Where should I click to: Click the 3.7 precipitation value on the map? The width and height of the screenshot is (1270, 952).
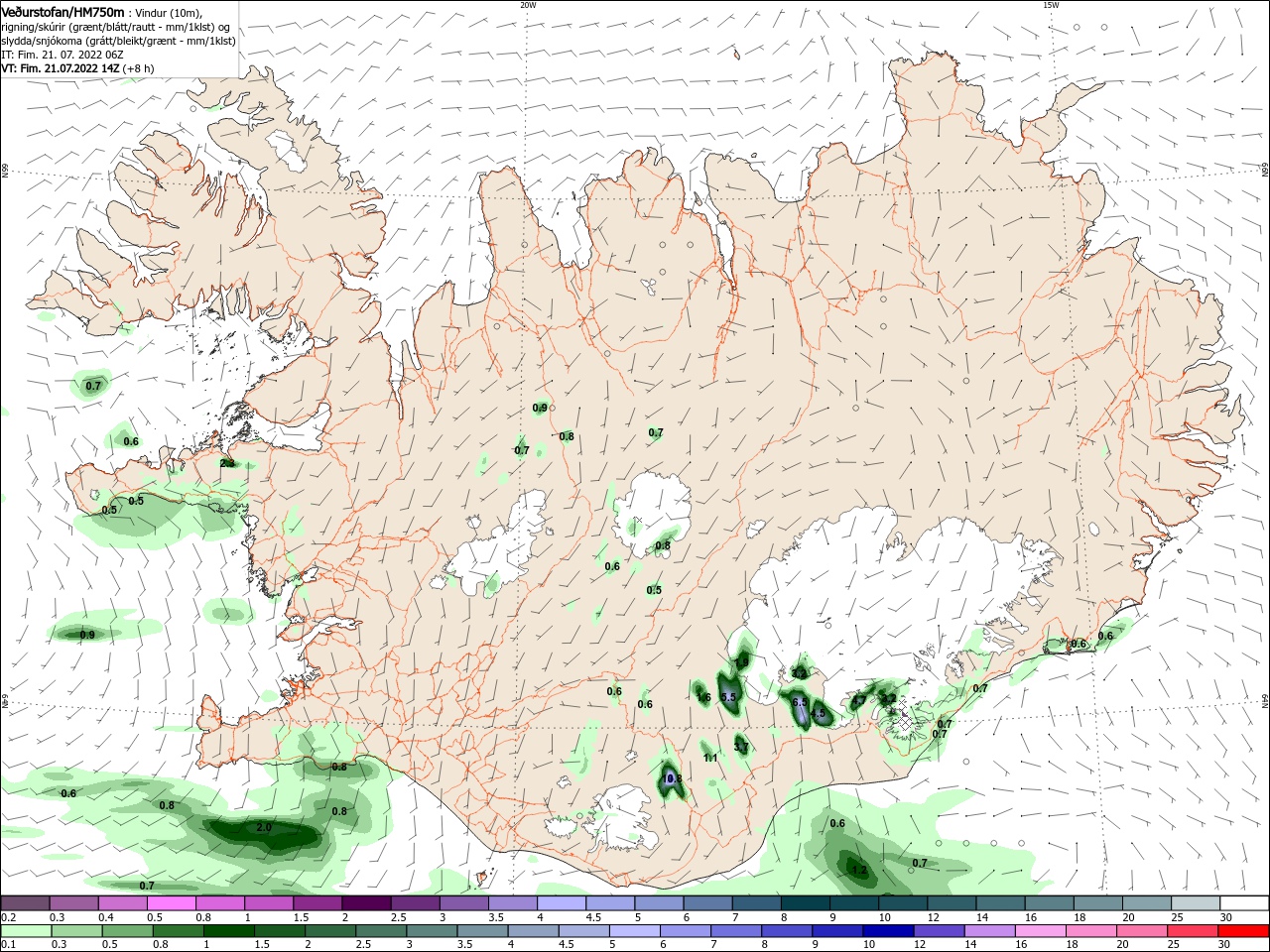(741, 746)
